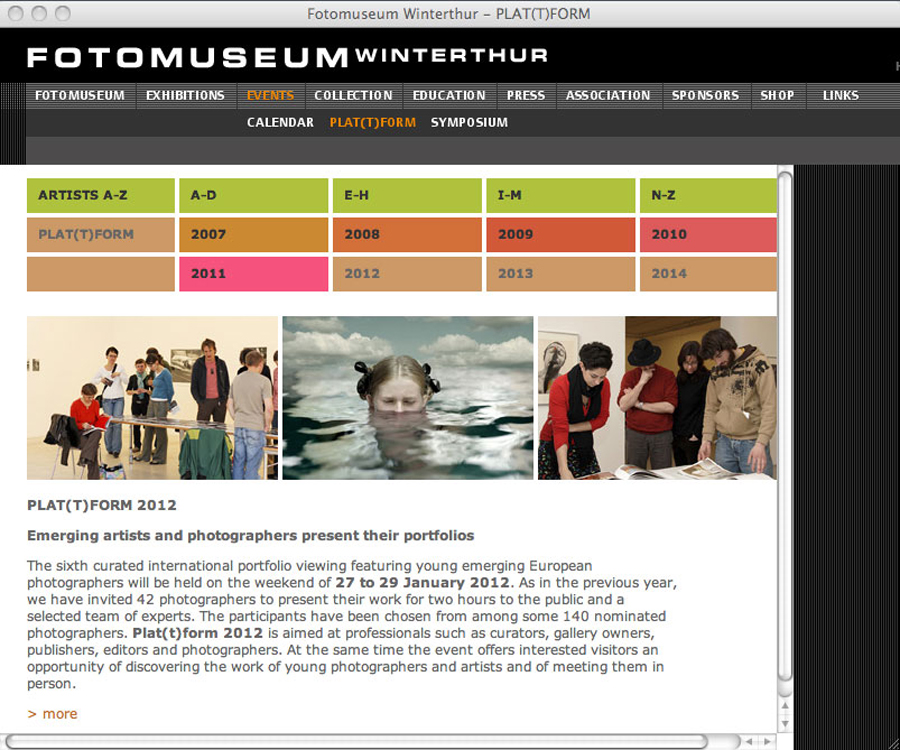
Task: Open the EXHIBITIONS menu item
Action: tap(185, 95)
